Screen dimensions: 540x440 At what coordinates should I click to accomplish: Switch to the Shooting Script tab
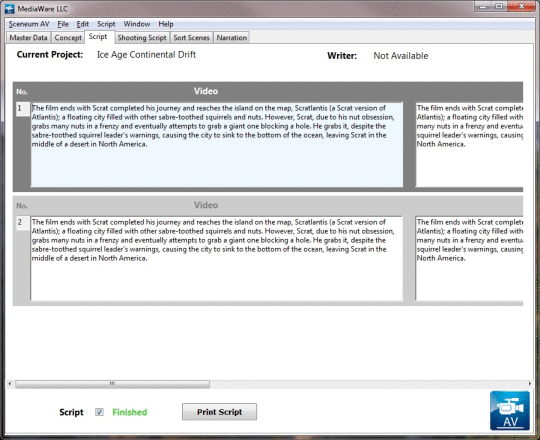pyautogui.click(x=142, y=38)
